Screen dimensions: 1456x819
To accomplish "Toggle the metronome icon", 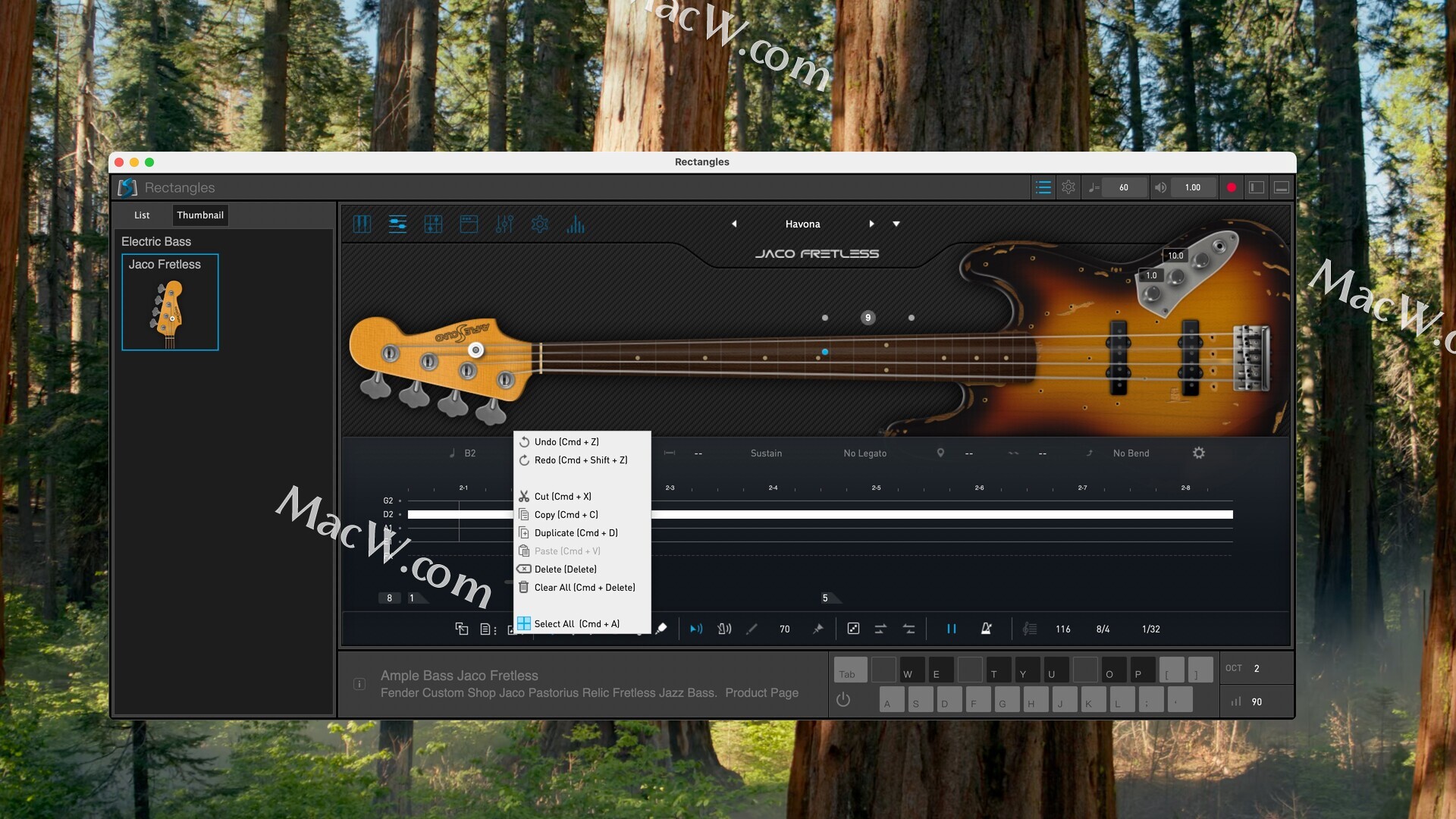I will (986, 629).
